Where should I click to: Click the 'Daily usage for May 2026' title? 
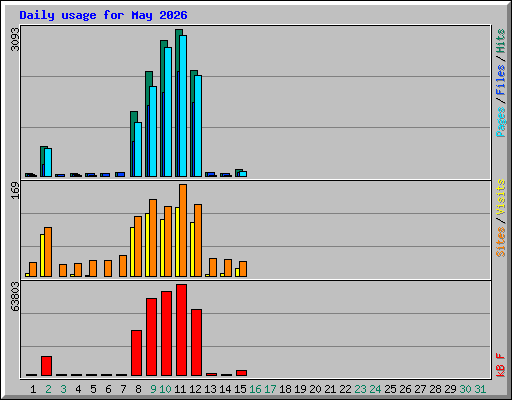tap(103, 15)
